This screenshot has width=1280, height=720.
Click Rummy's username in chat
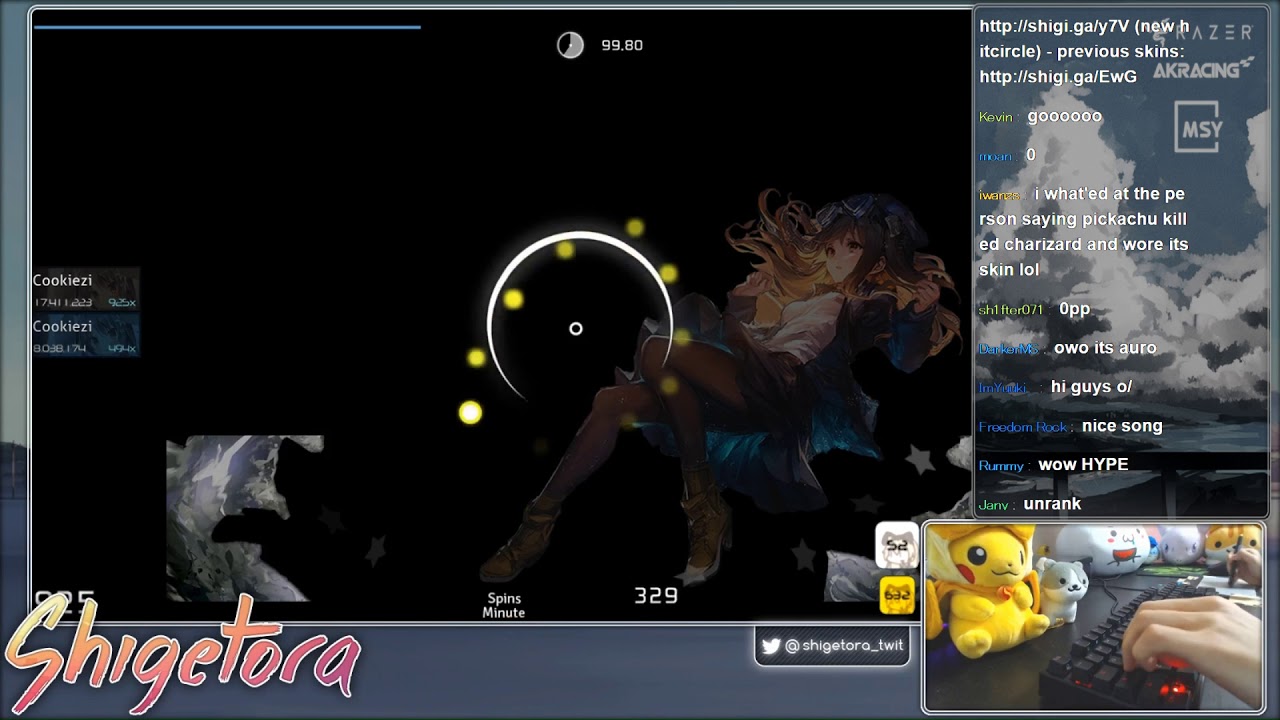click(1001, 466)
